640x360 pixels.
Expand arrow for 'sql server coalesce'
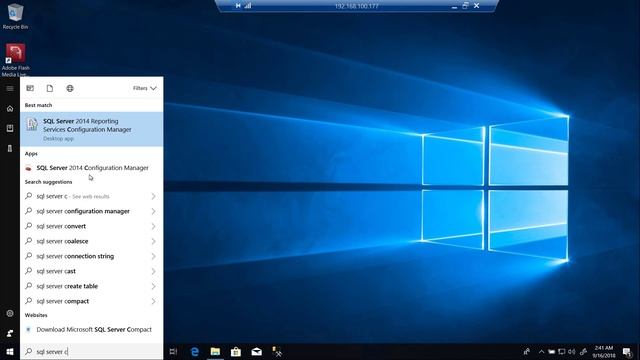click(x=153, y=241)
